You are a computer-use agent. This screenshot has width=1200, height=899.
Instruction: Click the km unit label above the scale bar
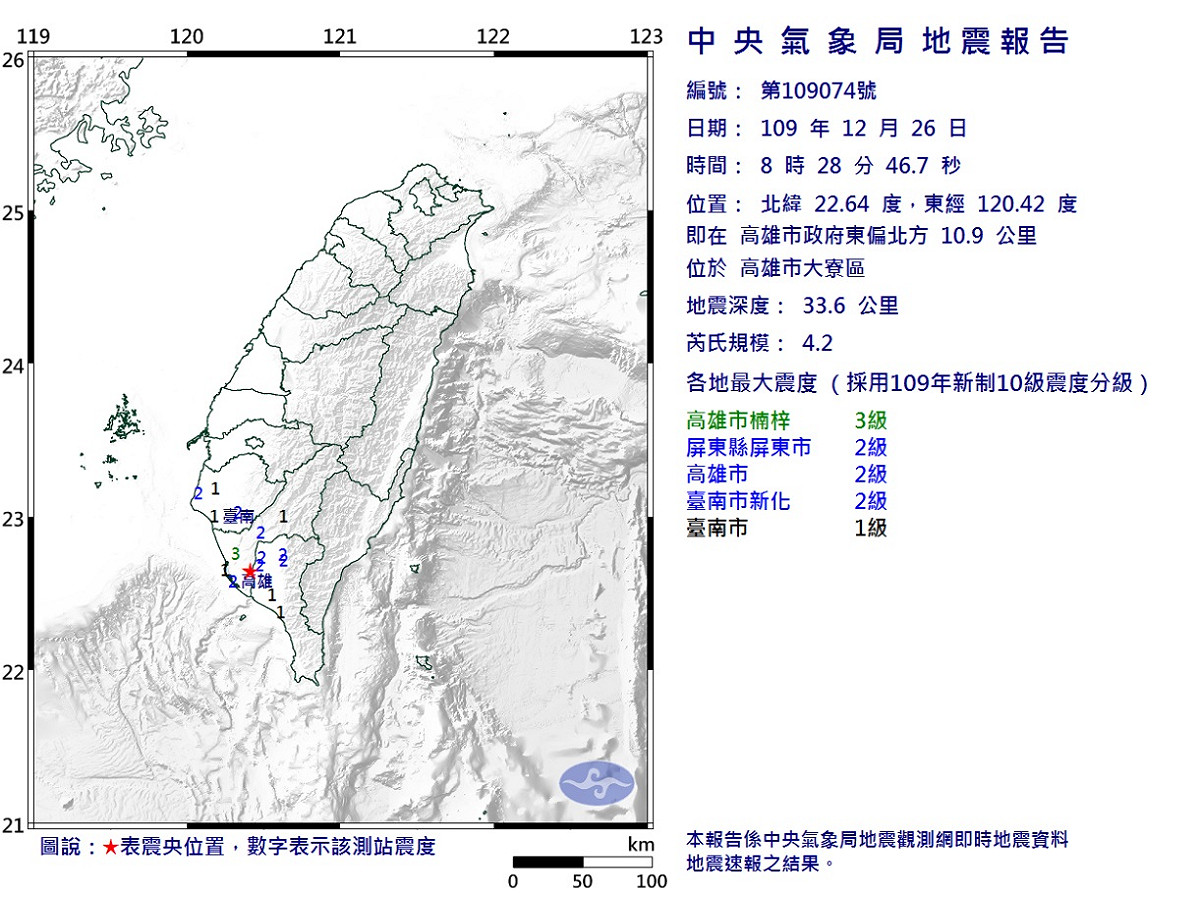click(640, 845)
